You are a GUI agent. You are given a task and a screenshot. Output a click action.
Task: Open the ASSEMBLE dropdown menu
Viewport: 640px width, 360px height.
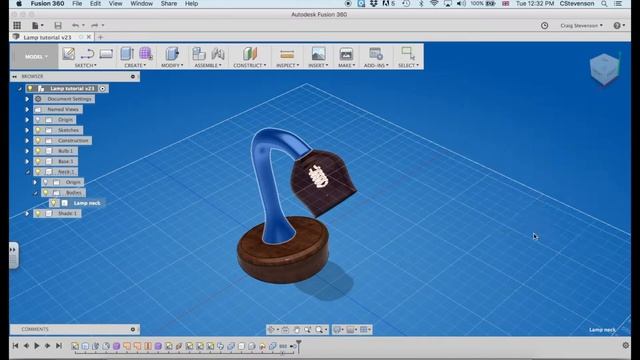208,65
